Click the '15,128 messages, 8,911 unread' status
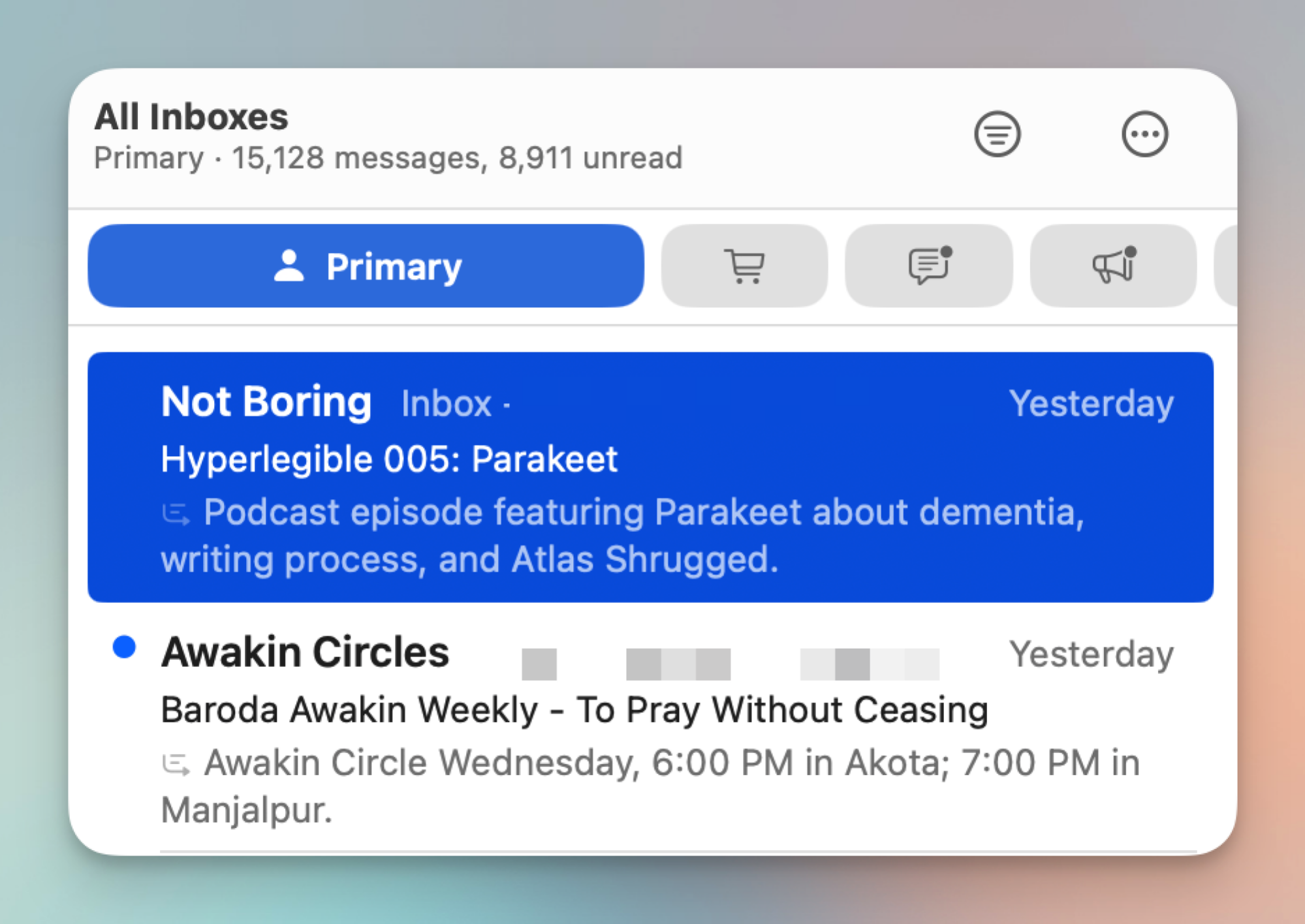 (x=457, y=158)
